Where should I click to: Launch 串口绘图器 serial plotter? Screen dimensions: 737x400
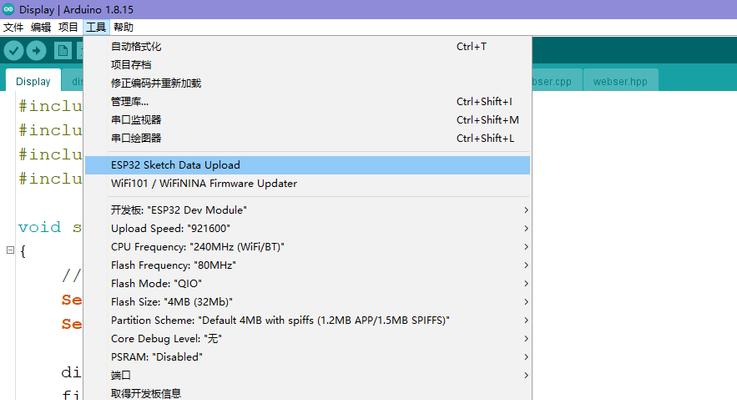307,138
